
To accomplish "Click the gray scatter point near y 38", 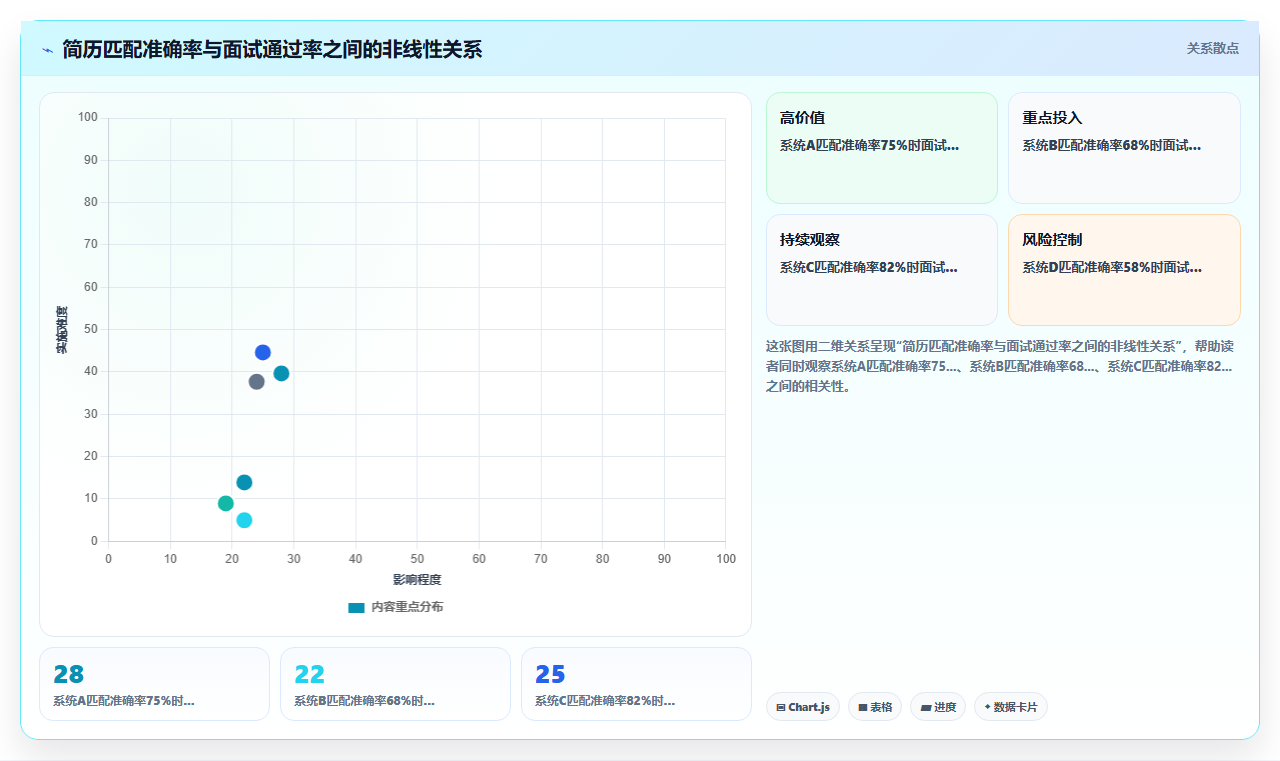I will [x=256, y=381].
